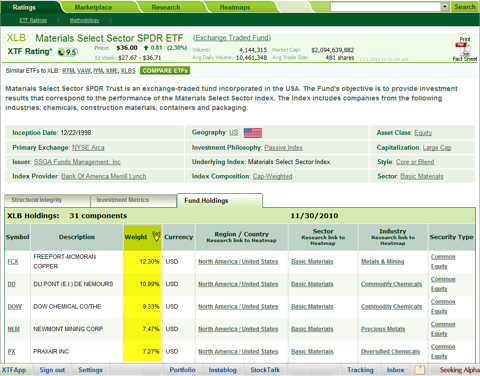This screenshot has width=480, height=376.
Task: Open the search box dropdown arrow
Action: click(445, 7)
